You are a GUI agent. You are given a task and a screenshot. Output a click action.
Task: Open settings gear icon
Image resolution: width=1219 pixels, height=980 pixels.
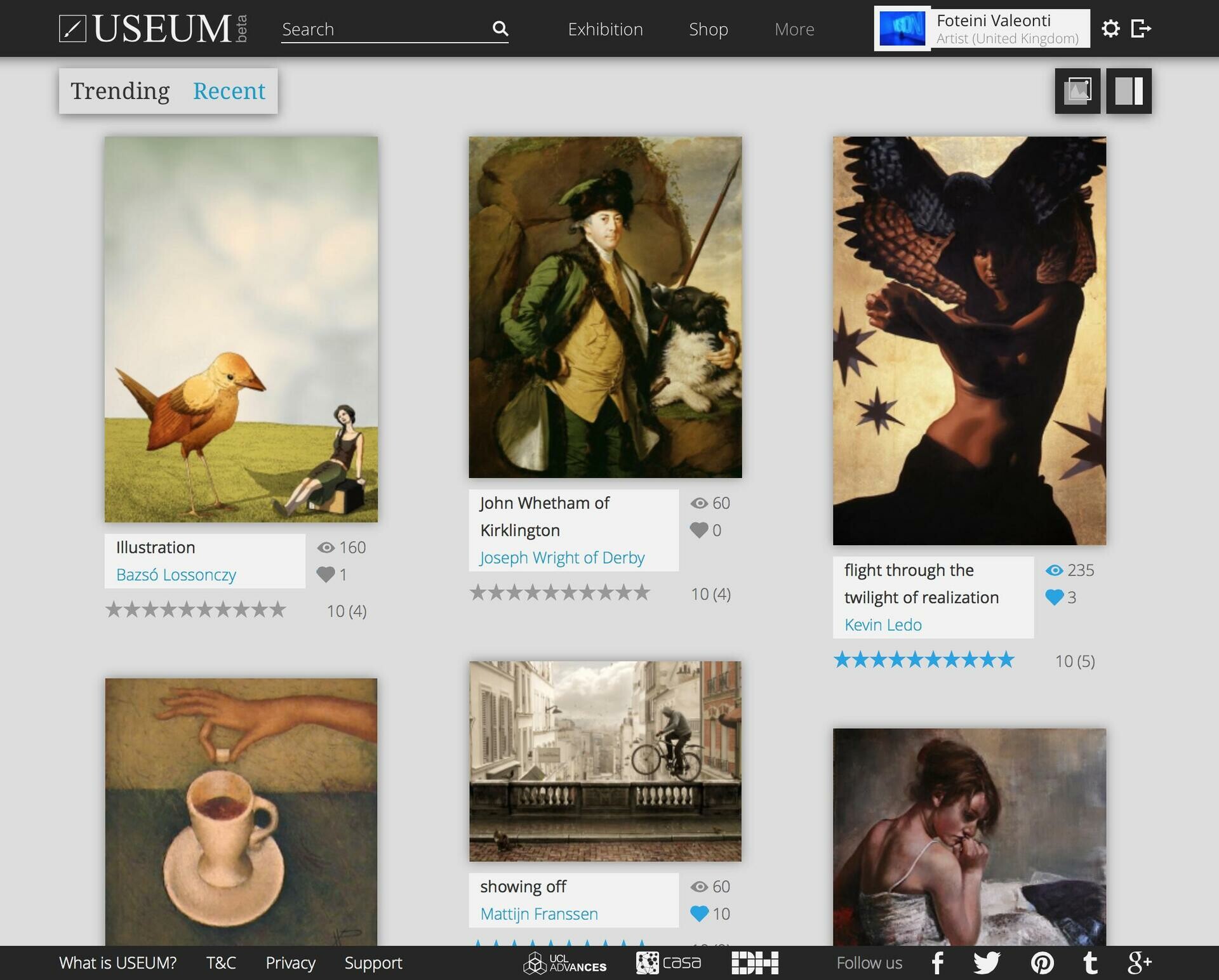[x=1110, y=29]
